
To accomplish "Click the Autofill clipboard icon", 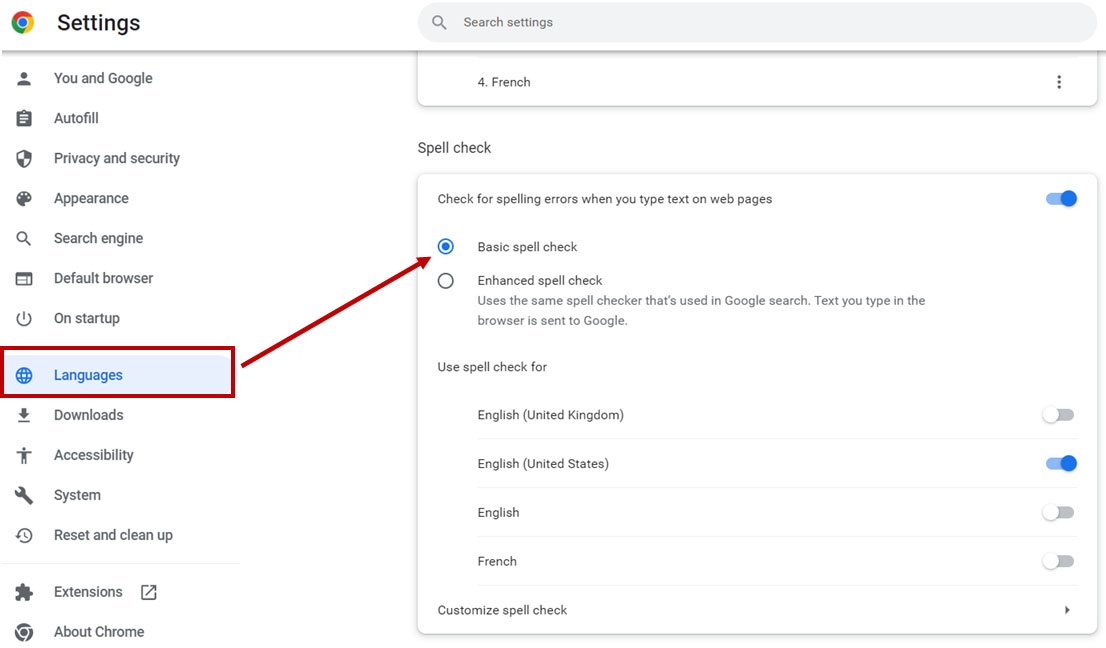I will click(24, 118).
